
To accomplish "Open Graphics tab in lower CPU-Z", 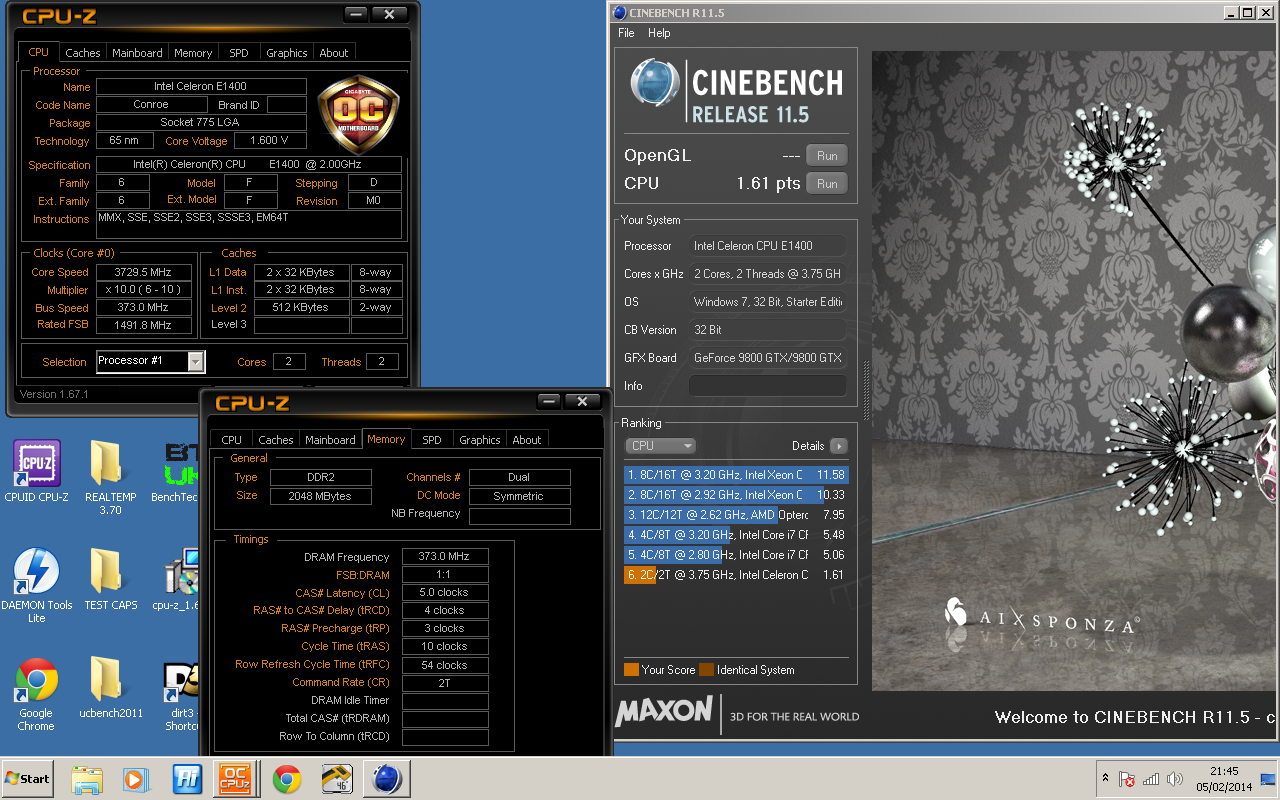I will [480, 440].
